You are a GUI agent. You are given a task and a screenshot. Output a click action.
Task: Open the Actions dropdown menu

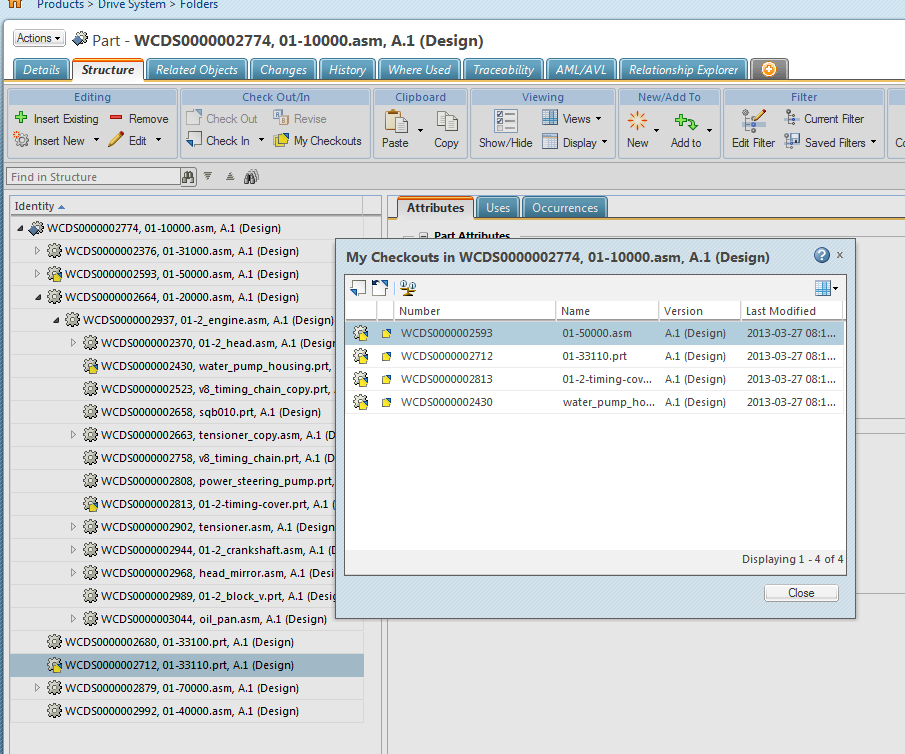click(39, 38)
